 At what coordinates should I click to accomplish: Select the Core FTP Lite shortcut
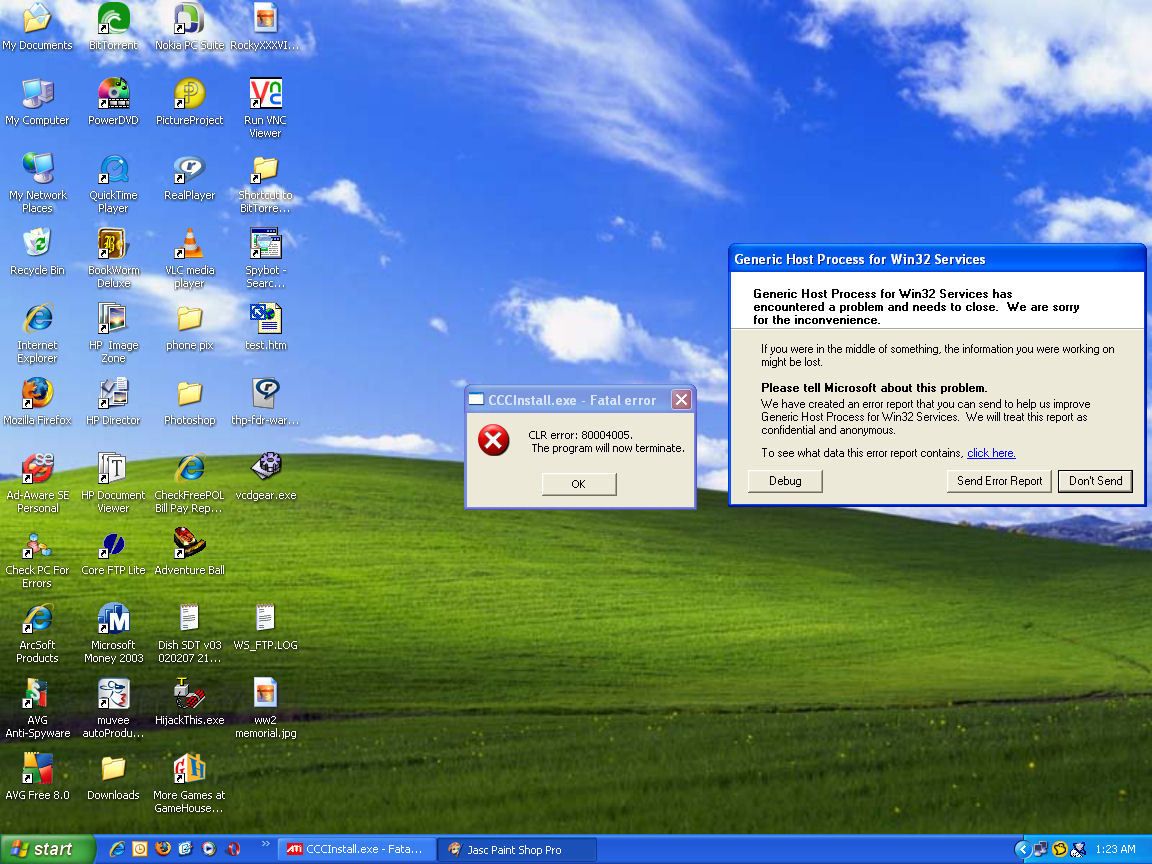point(113,552)
